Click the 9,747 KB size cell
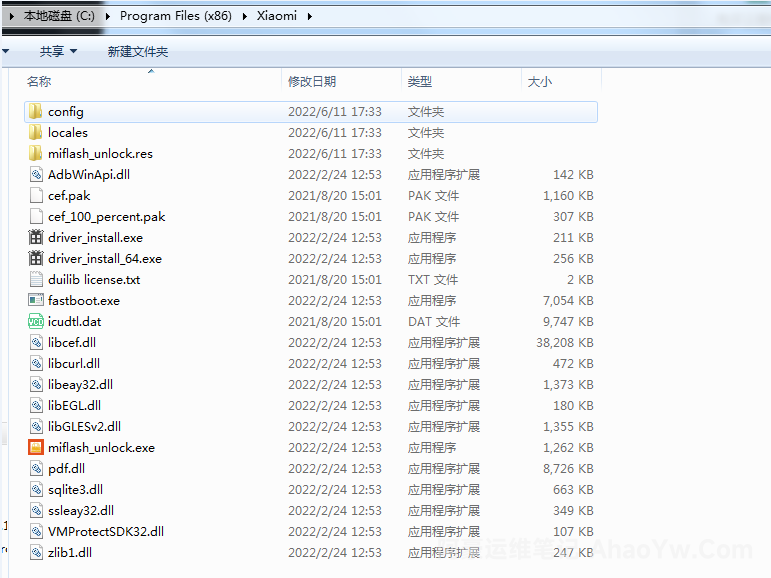The height and width of the screenshot is (578, 771). point(568,322)
